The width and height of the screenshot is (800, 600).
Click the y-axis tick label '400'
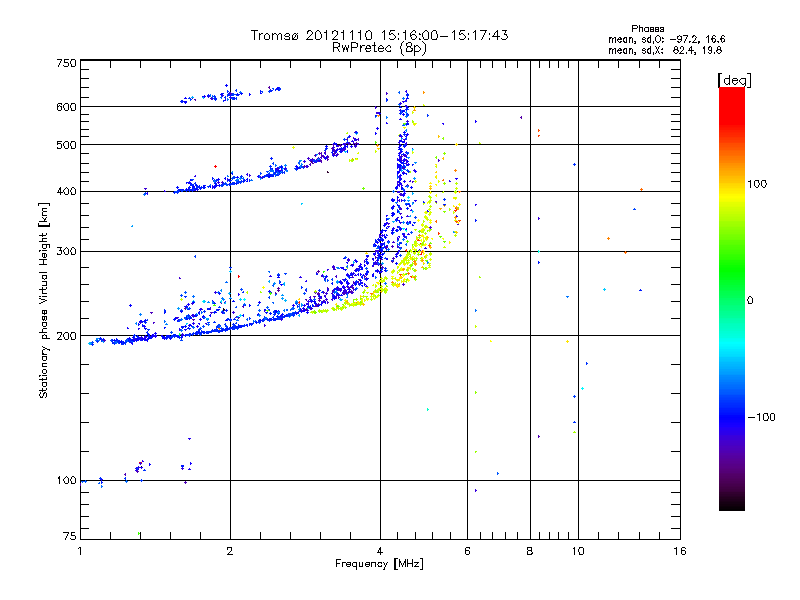(x=66, y=191)
